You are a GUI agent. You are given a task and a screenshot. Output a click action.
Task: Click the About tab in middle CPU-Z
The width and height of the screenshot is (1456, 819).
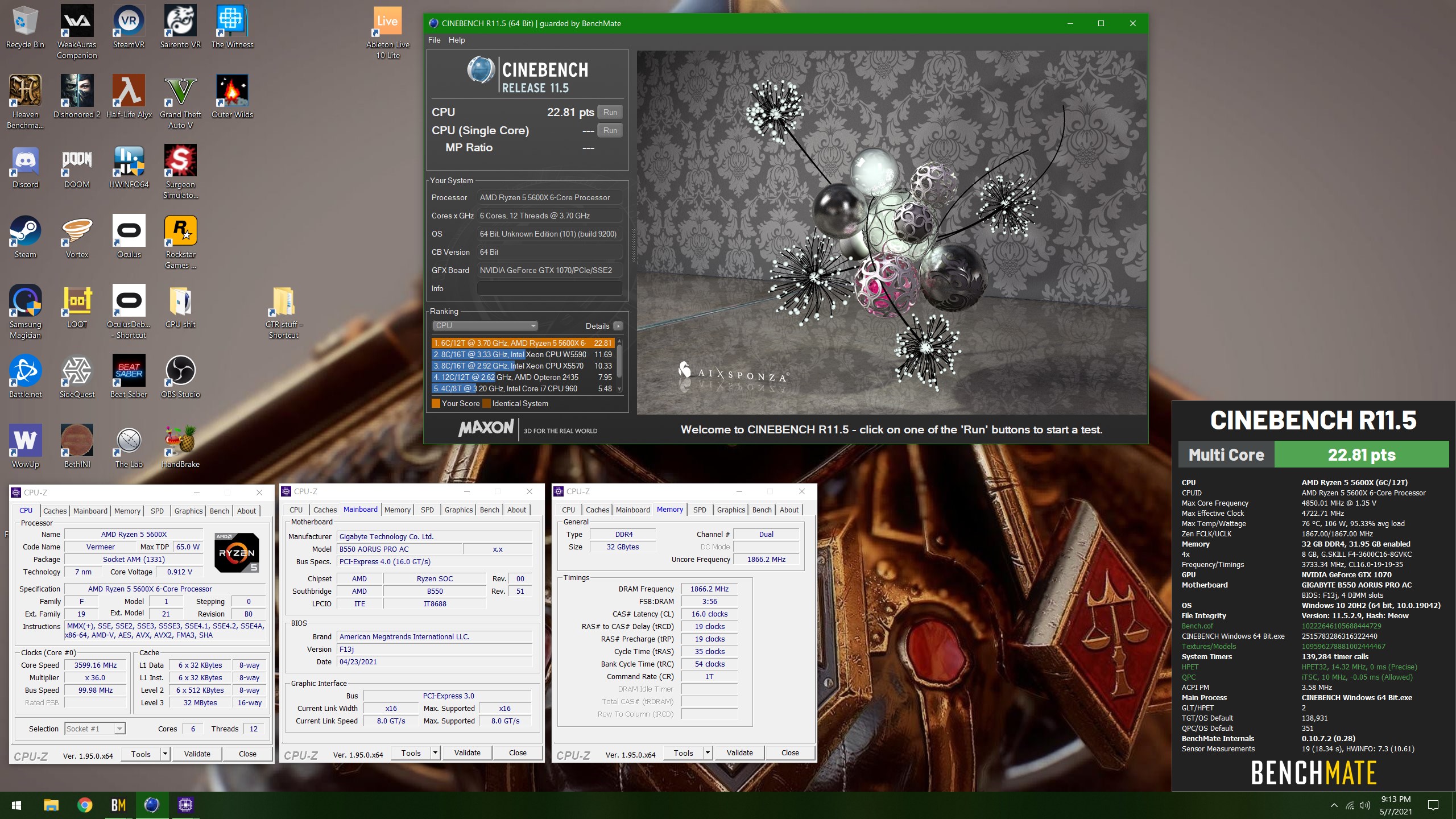(x=516, y=510)
